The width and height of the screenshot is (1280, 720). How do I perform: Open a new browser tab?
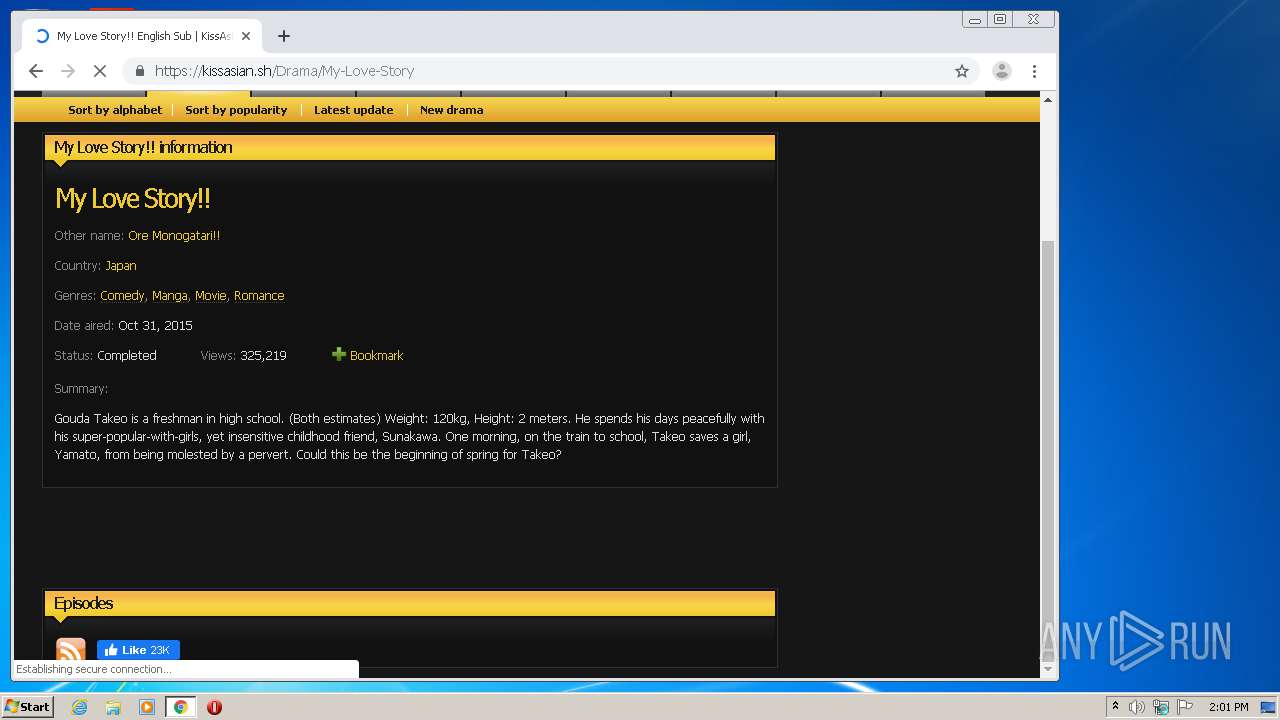284,36
